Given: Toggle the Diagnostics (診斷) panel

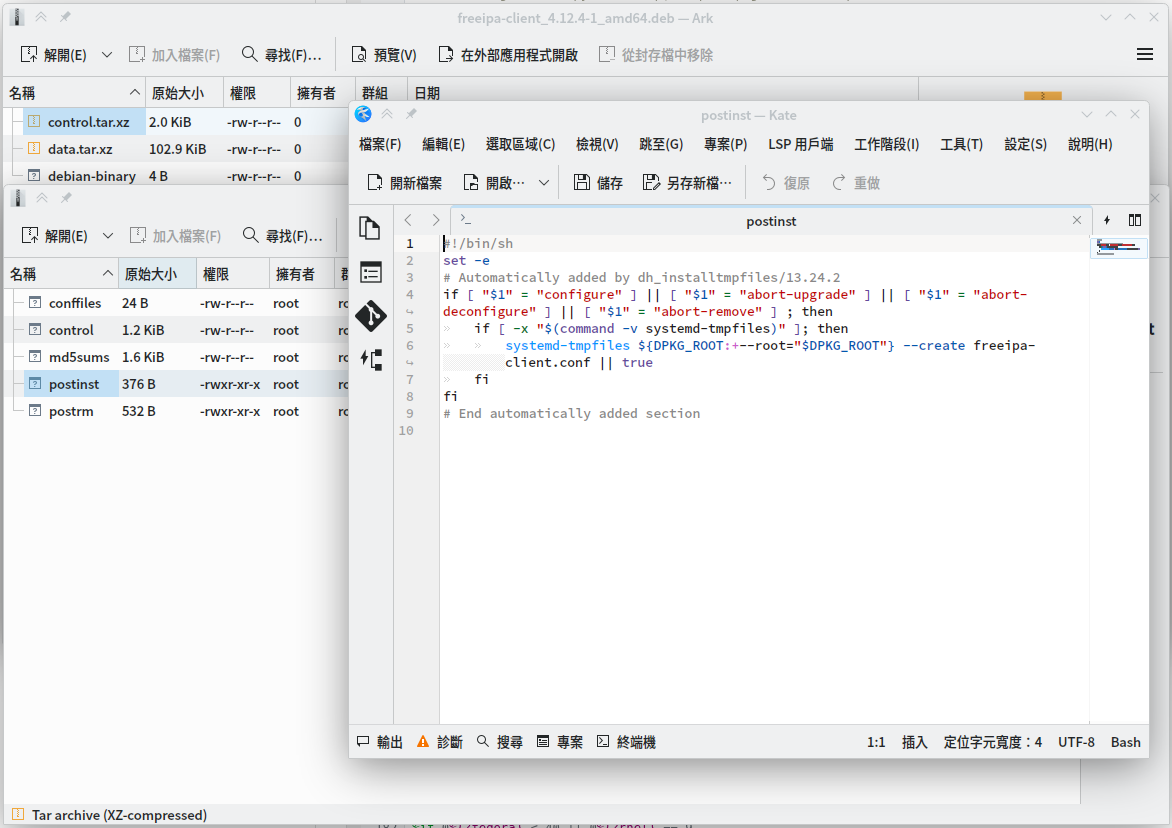Looking at the screenshot, I should (440, 742).
